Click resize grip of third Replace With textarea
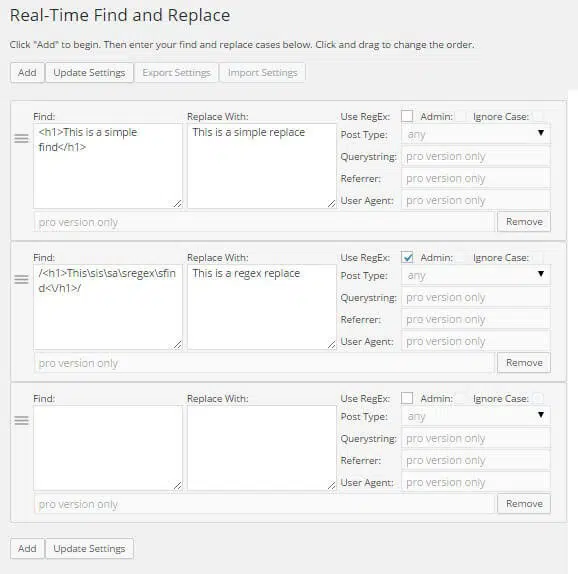This screenshot has height=574, width=578. click(332, 486)
